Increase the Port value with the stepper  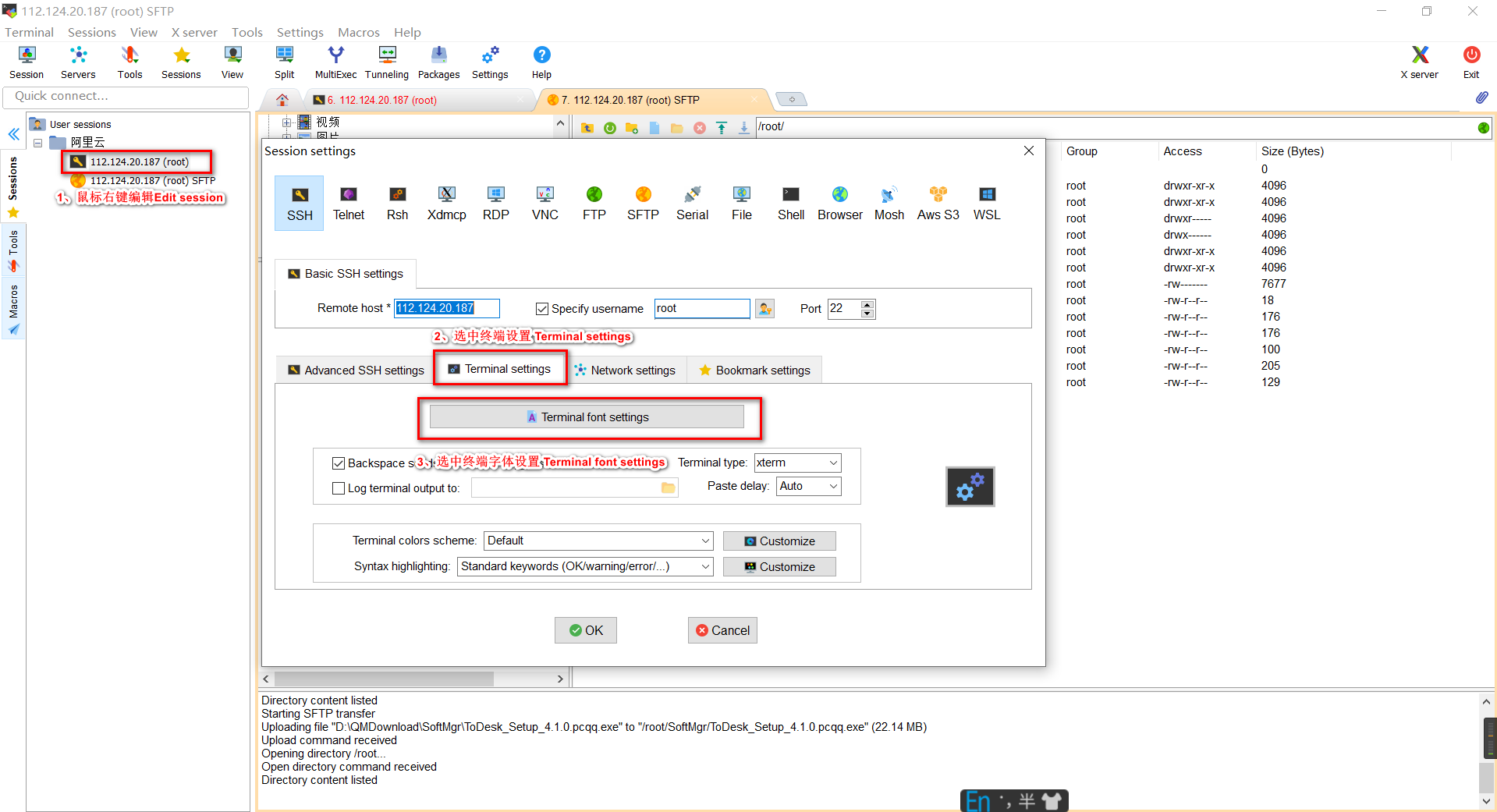(867, 304)
